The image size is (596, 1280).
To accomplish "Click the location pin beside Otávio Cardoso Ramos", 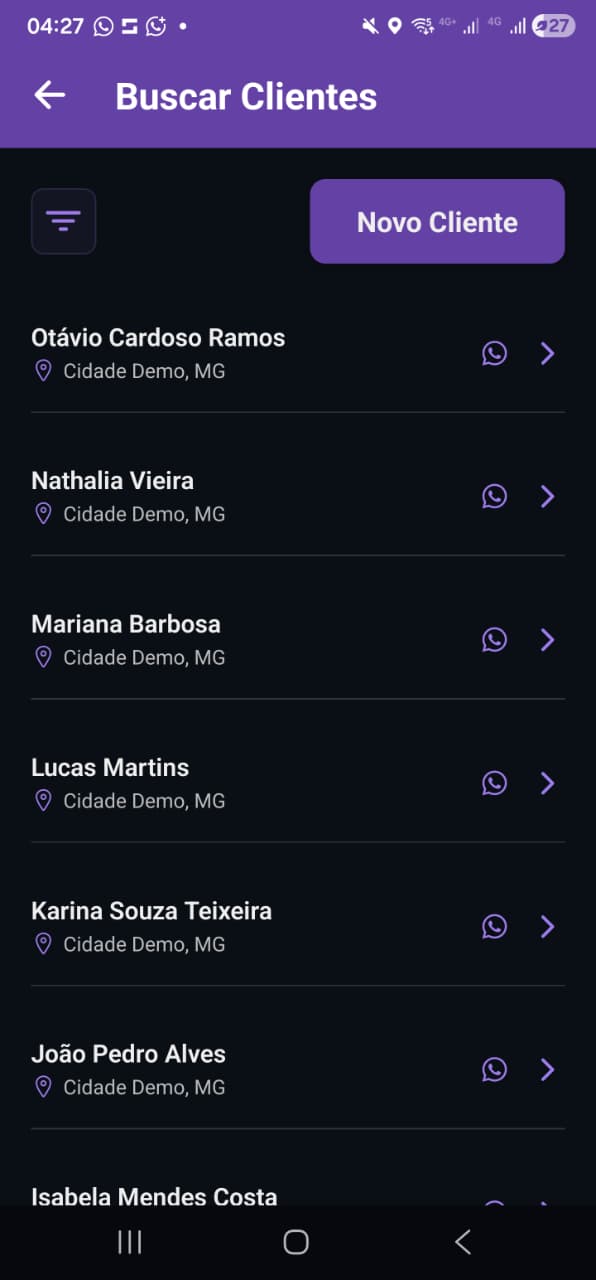I will coord(43,371).
